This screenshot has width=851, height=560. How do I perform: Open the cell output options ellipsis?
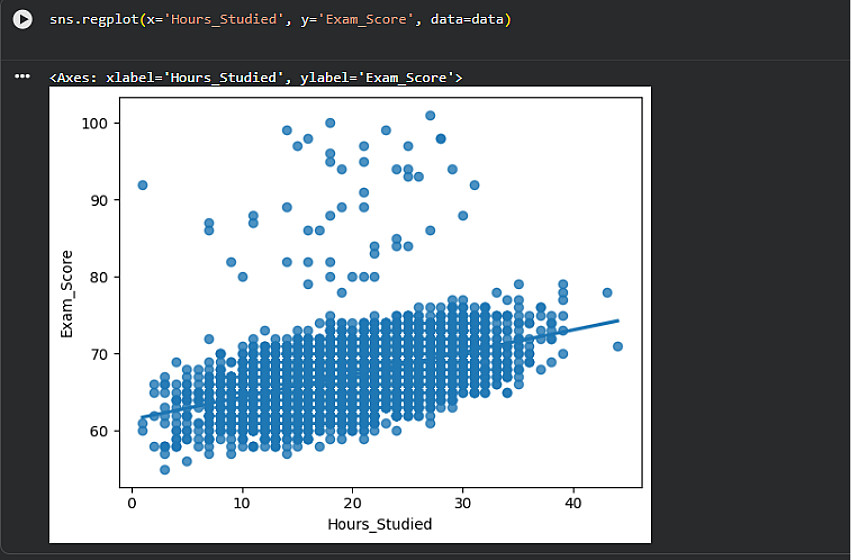click(22, 76)
